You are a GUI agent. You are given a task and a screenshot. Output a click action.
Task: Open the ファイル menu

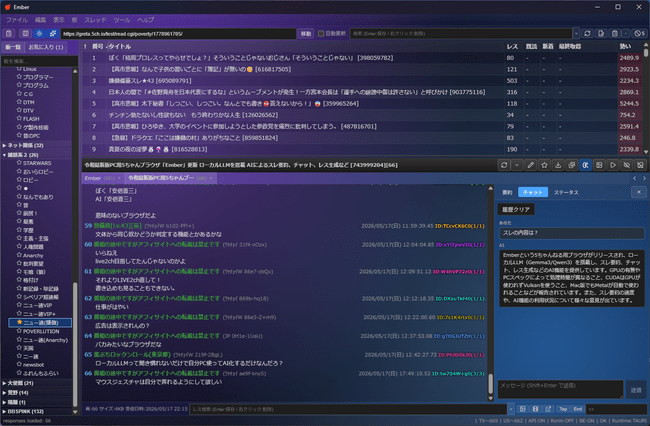click(x=17, y=20)
